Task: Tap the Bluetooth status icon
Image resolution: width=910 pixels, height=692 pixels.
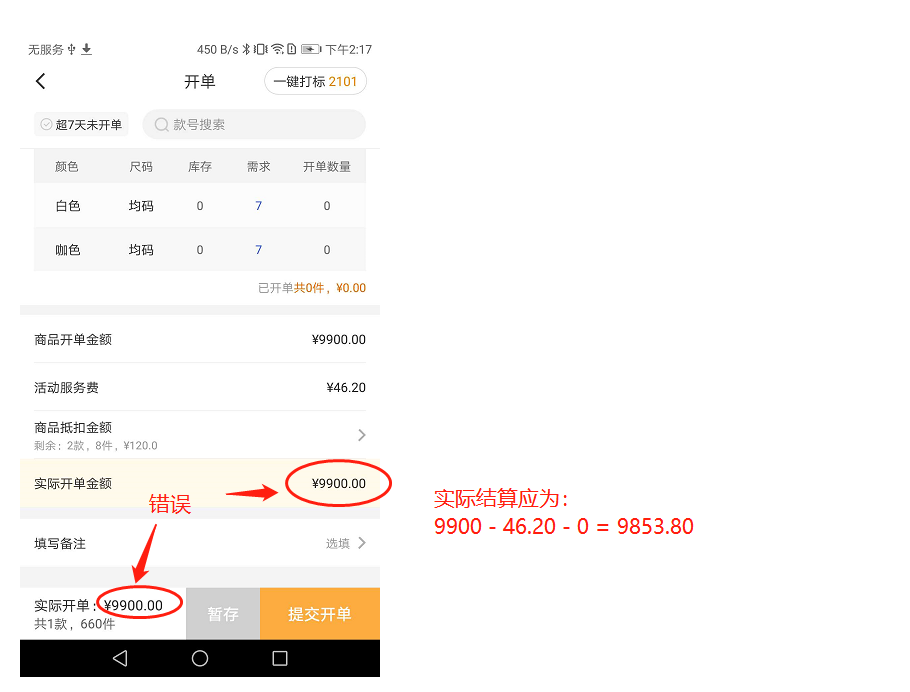Action: click(x=246, y=49)
